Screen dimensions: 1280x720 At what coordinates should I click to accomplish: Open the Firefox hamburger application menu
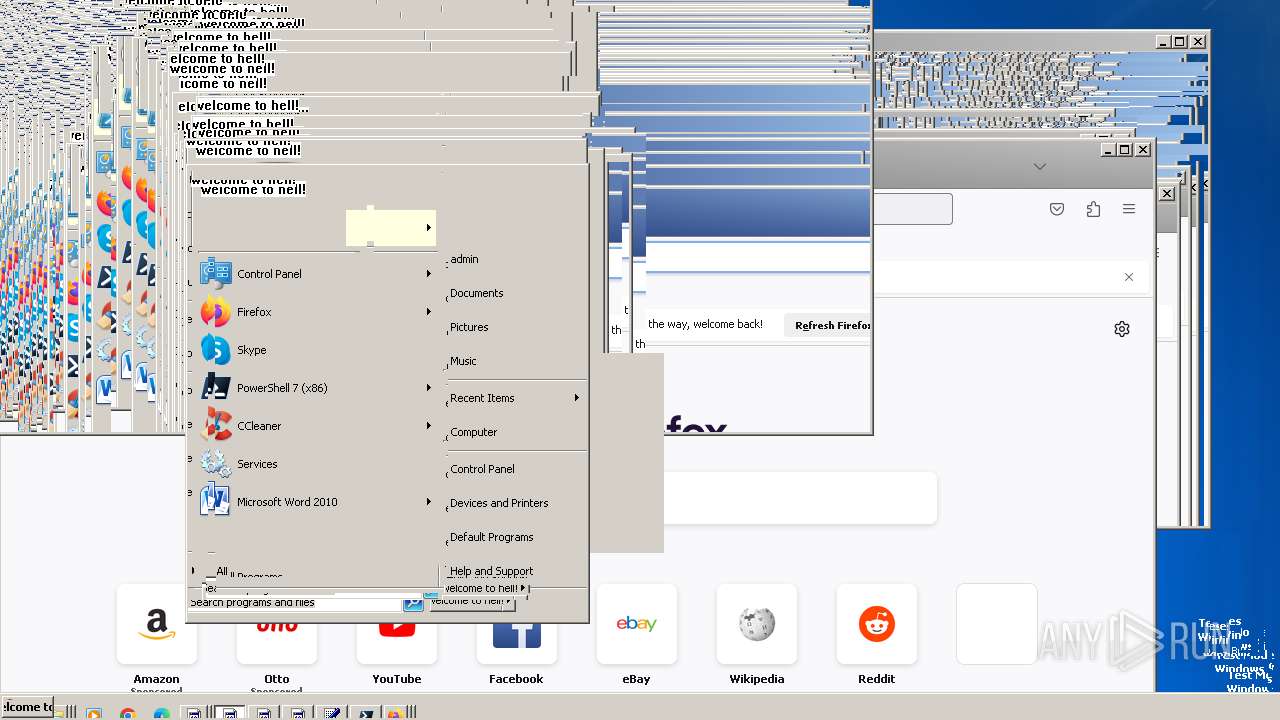[1129, 209]
